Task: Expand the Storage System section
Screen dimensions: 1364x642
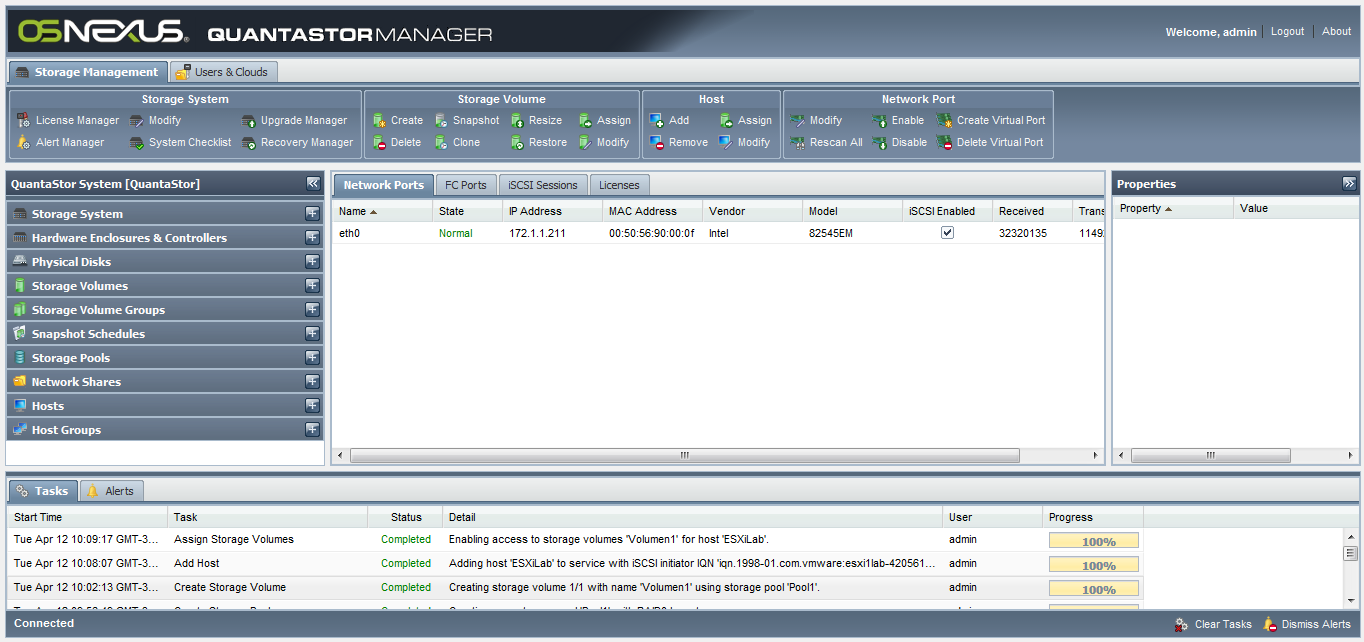Action: tap(313, 213)
